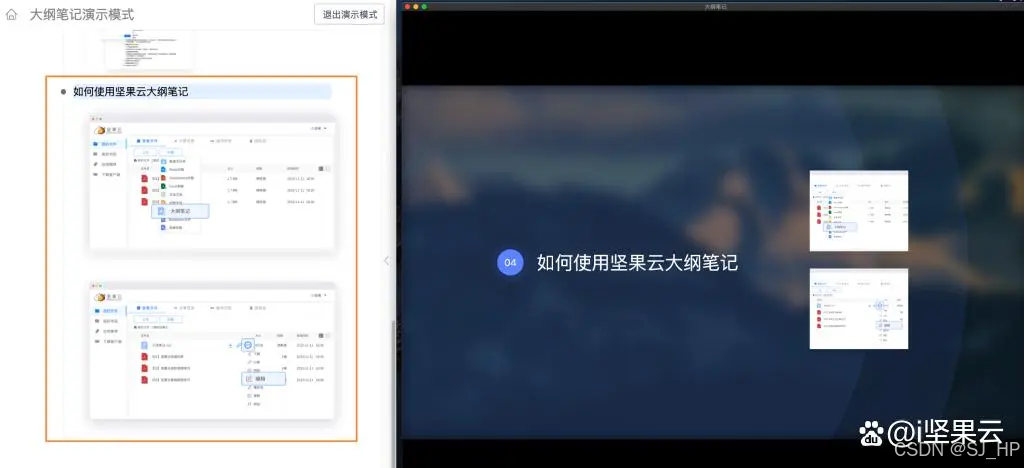Click the home icon beside 大纲笔记演示模式
The width and height of the screenshot is (1024, 468).
(11, 15)
